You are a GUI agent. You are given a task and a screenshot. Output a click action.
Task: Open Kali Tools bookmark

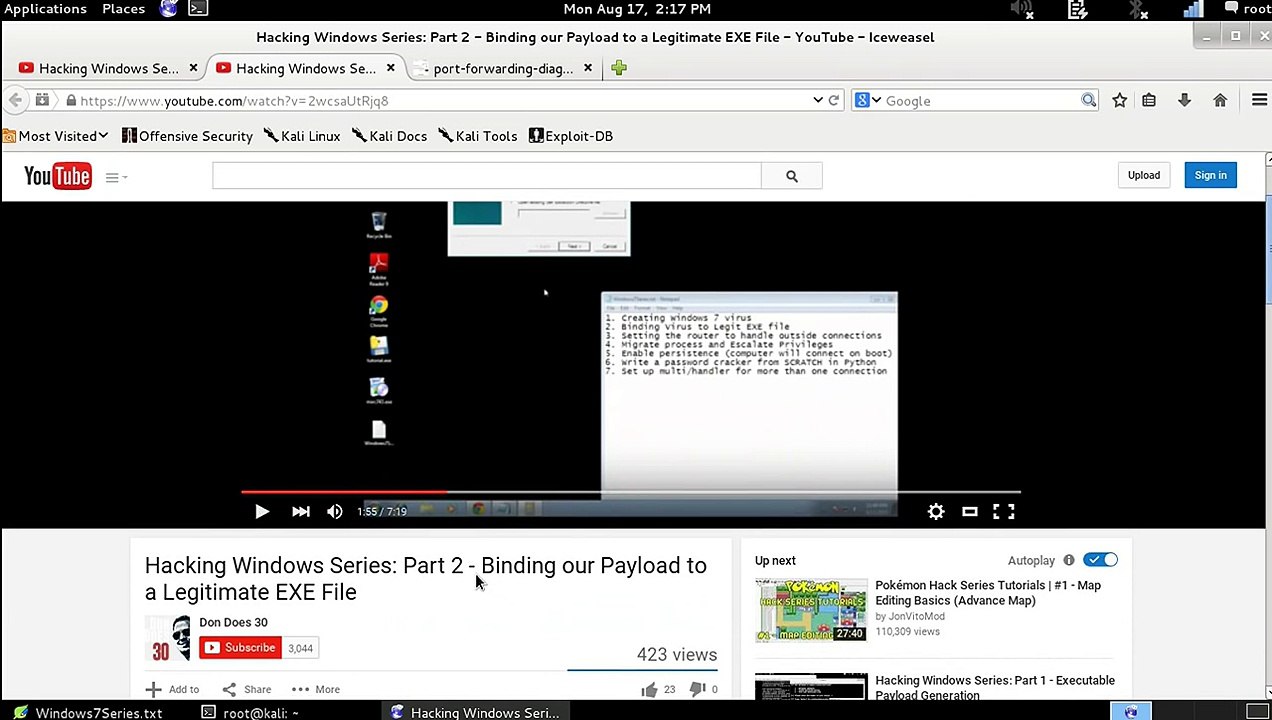(x=478, y=136)
